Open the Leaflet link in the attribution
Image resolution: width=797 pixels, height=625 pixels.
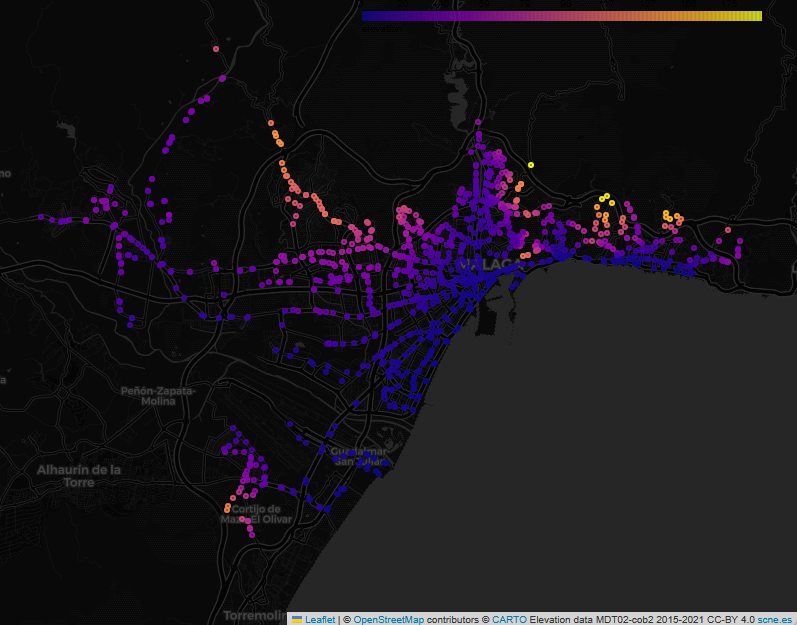point(320,619)
